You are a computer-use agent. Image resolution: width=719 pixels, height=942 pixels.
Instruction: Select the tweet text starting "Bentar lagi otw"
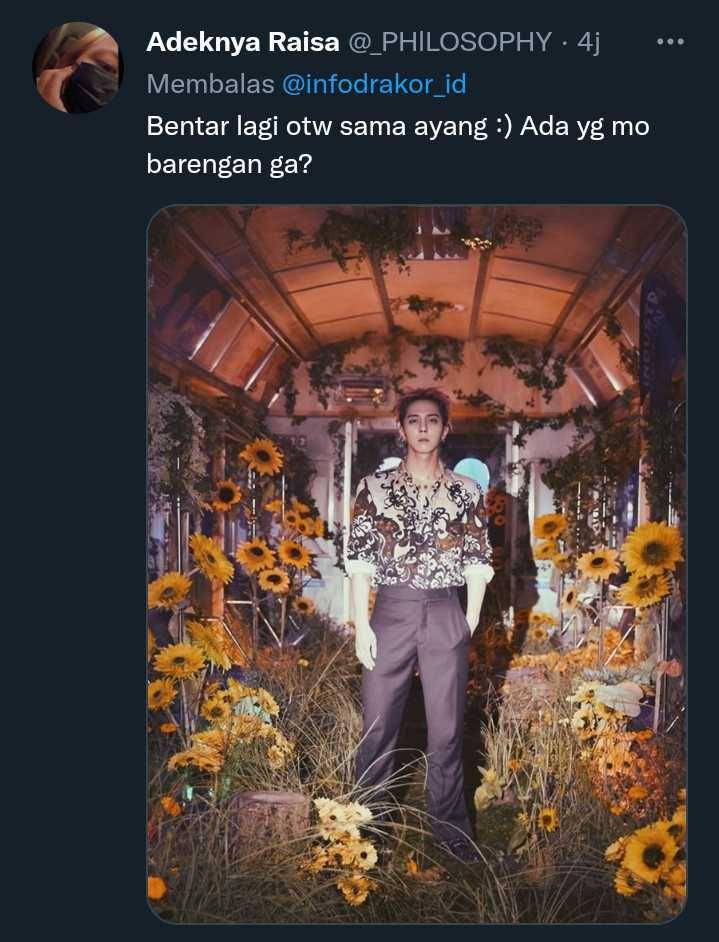pos(398,145)
